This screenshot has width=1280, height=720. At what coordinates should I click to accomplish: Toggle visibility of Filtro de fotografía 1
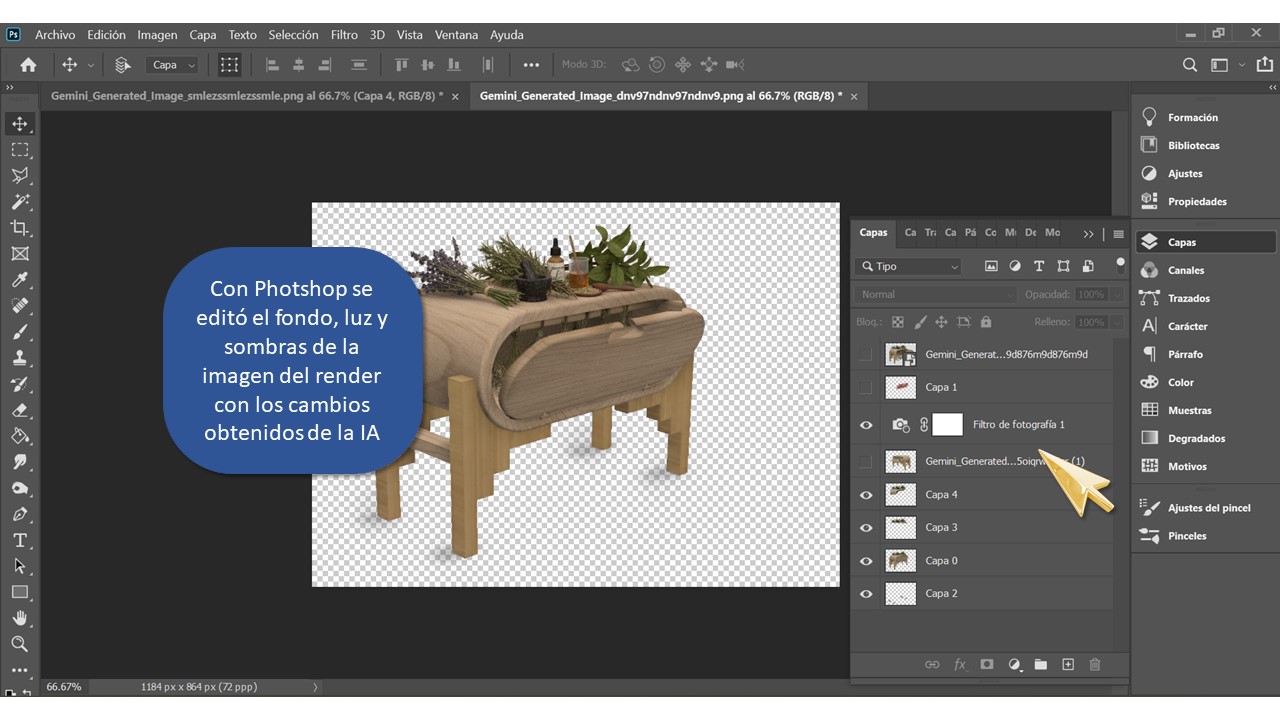click(x=866, y=425)
